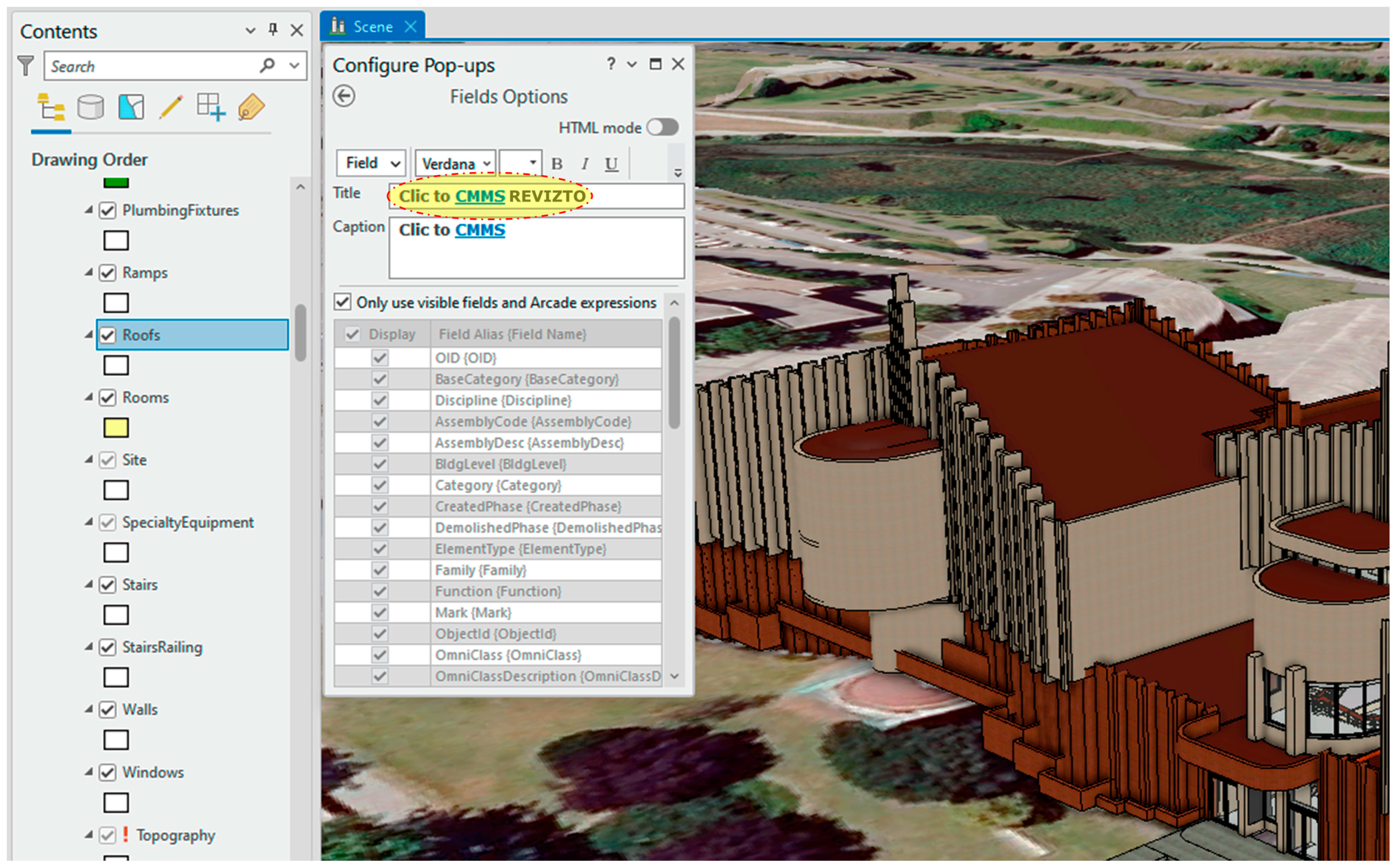Click List By Selection icon
This screenshot has width=1397, height=868.
coord(131,107)
